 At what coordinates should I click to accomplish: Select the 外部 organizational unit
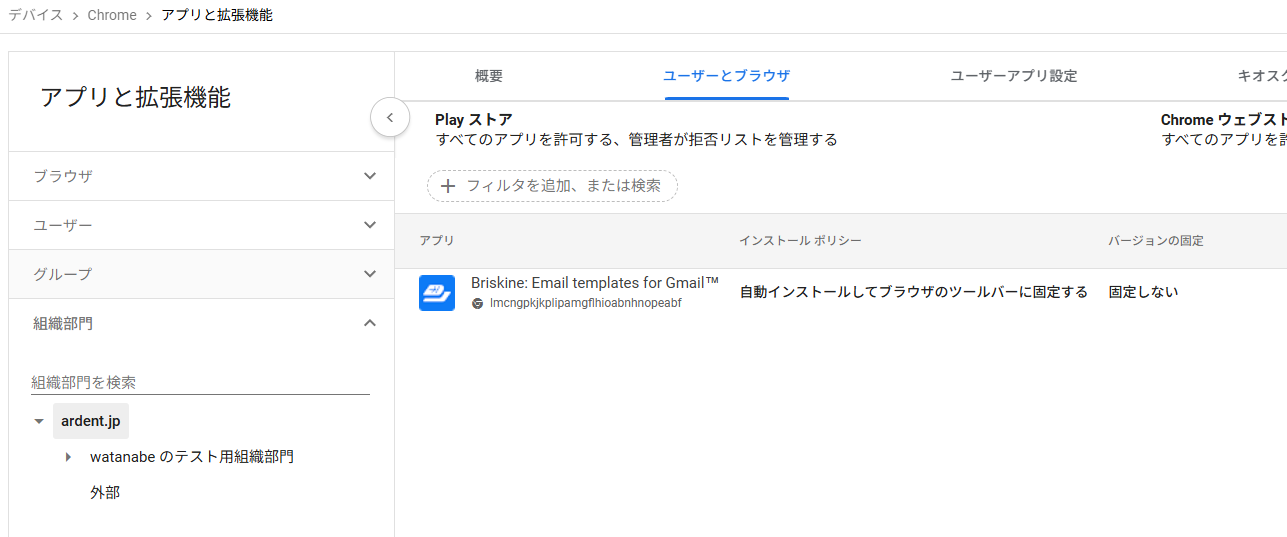coord(105,493)
